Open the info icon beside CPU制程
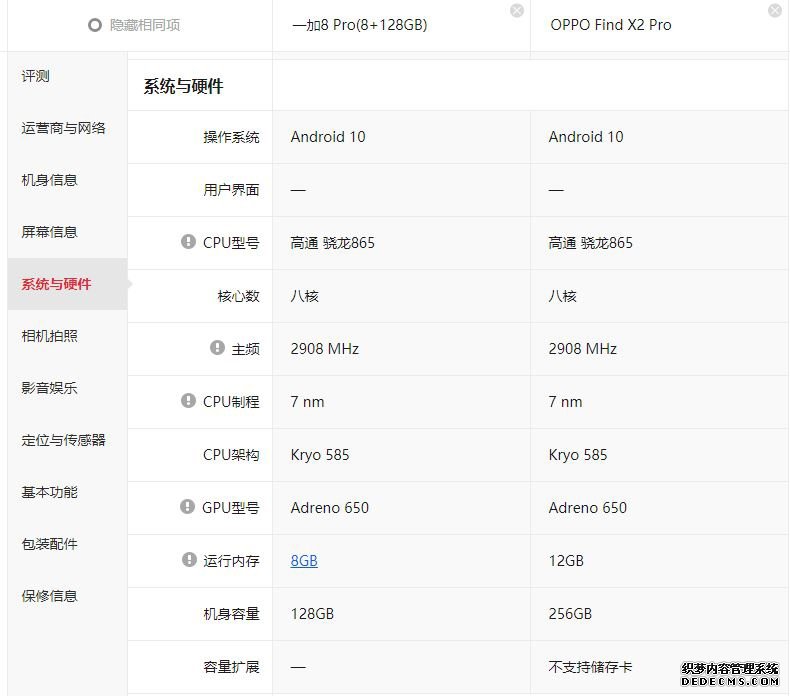This screenshot has width=790, height=696. (188, 401)
